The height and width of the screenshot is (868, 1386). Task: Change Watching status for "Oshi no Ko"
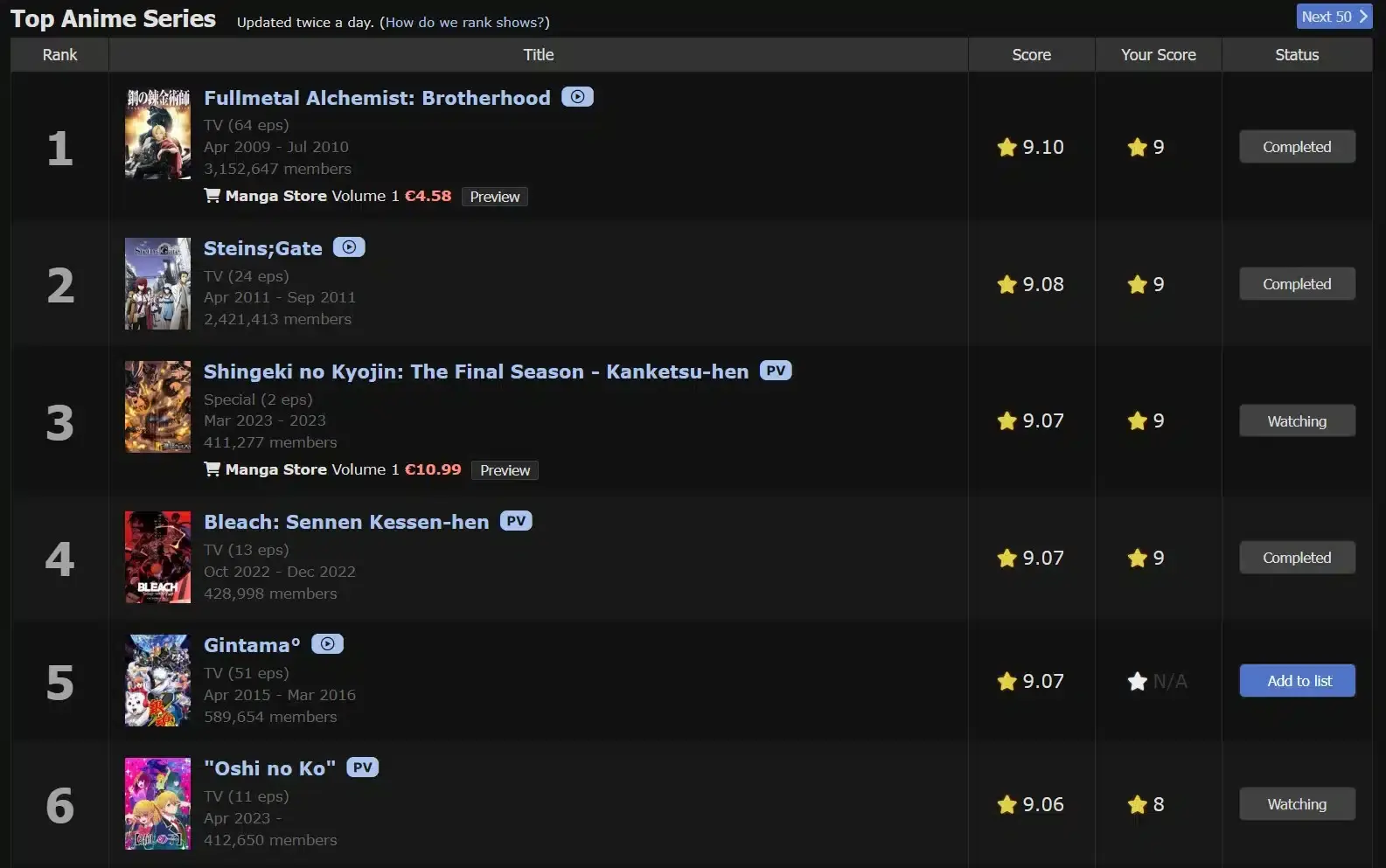tap(1297, 804)
